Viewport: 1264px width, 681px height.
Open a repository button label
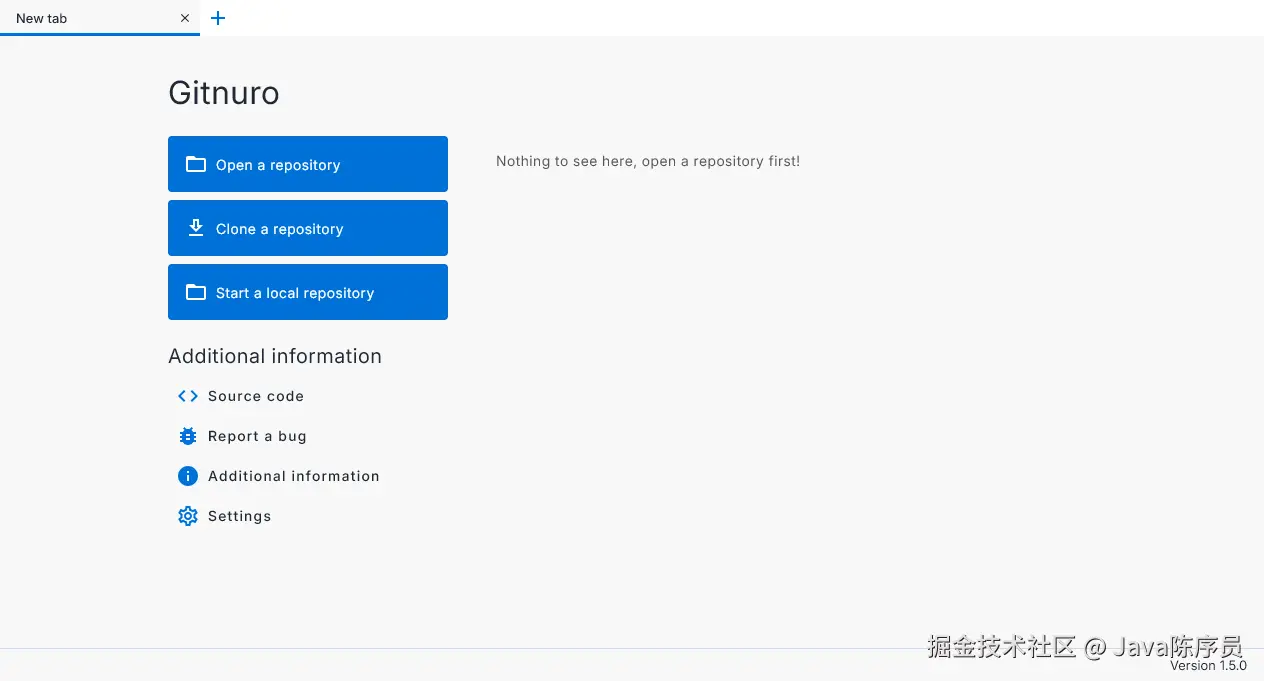point(278,165)
